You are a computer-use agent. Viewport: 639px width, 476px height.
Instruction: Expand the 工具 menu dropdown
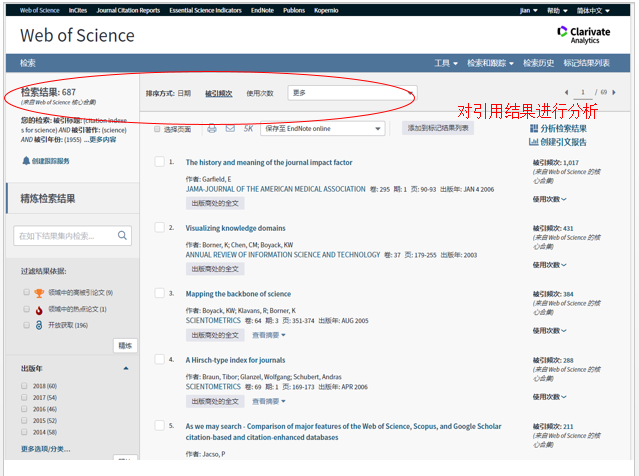click(x=446, y=63)
